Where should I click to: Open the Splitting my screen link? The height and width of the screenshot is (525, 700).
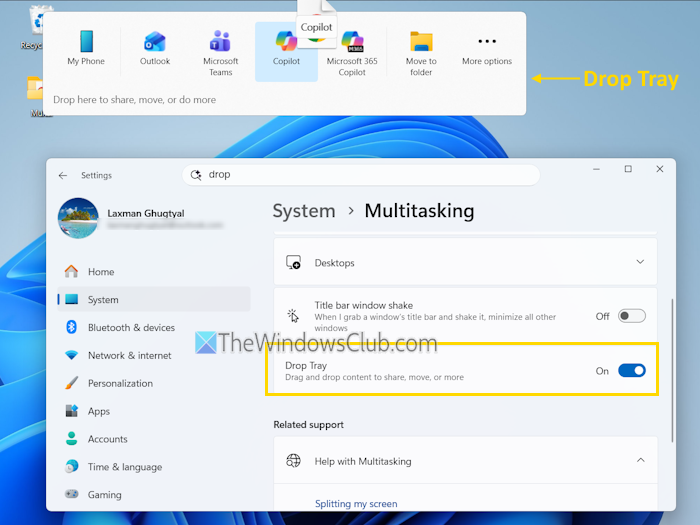(356, 504)
